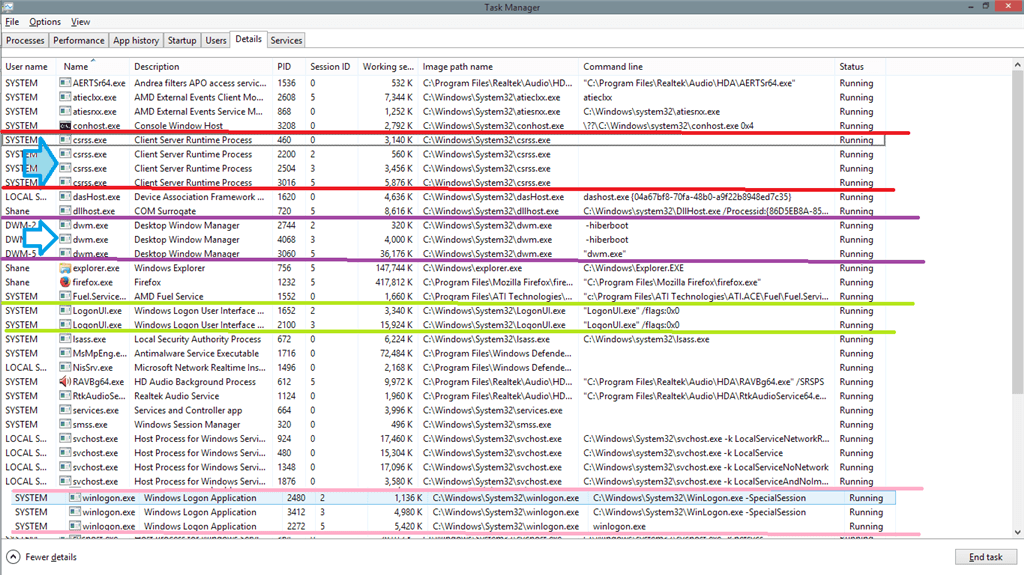This screenshot has width=1024, height=575.
Task: Click the explorer.exe folder icon
Action: point(65,268)
